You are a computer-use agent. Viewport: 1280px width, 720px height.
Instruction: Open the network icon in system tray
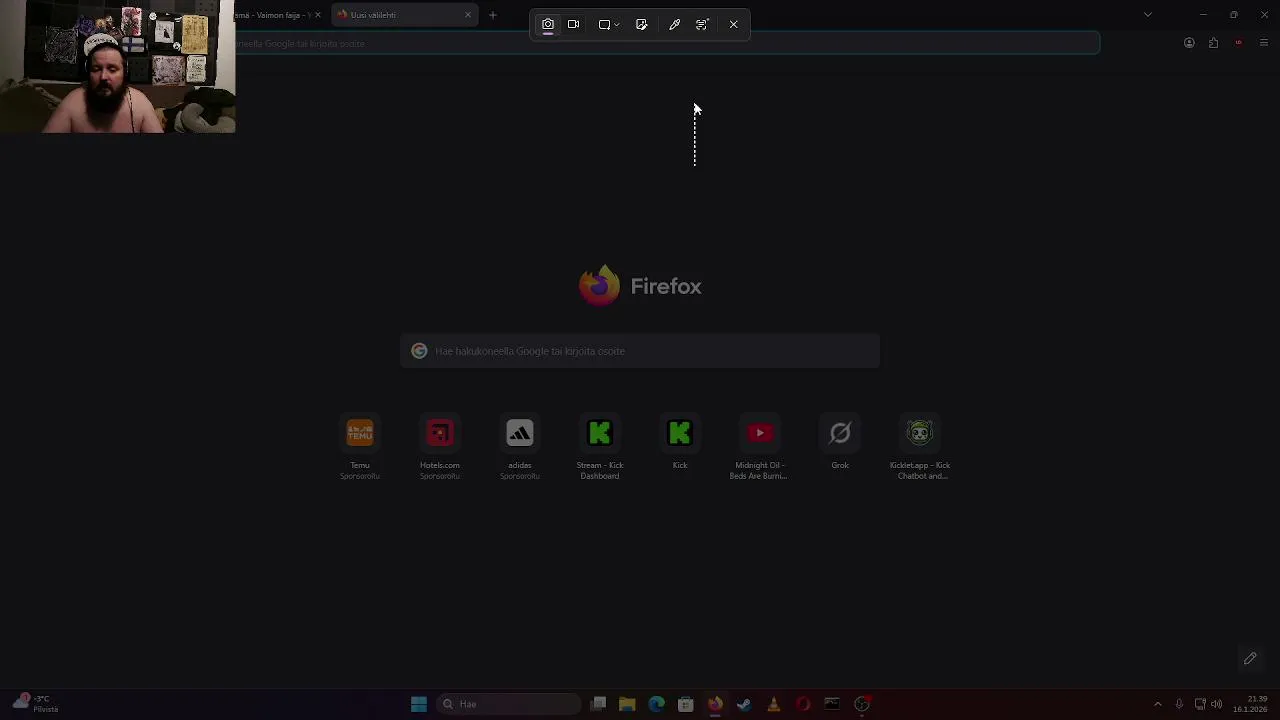tap(1200, 704)
